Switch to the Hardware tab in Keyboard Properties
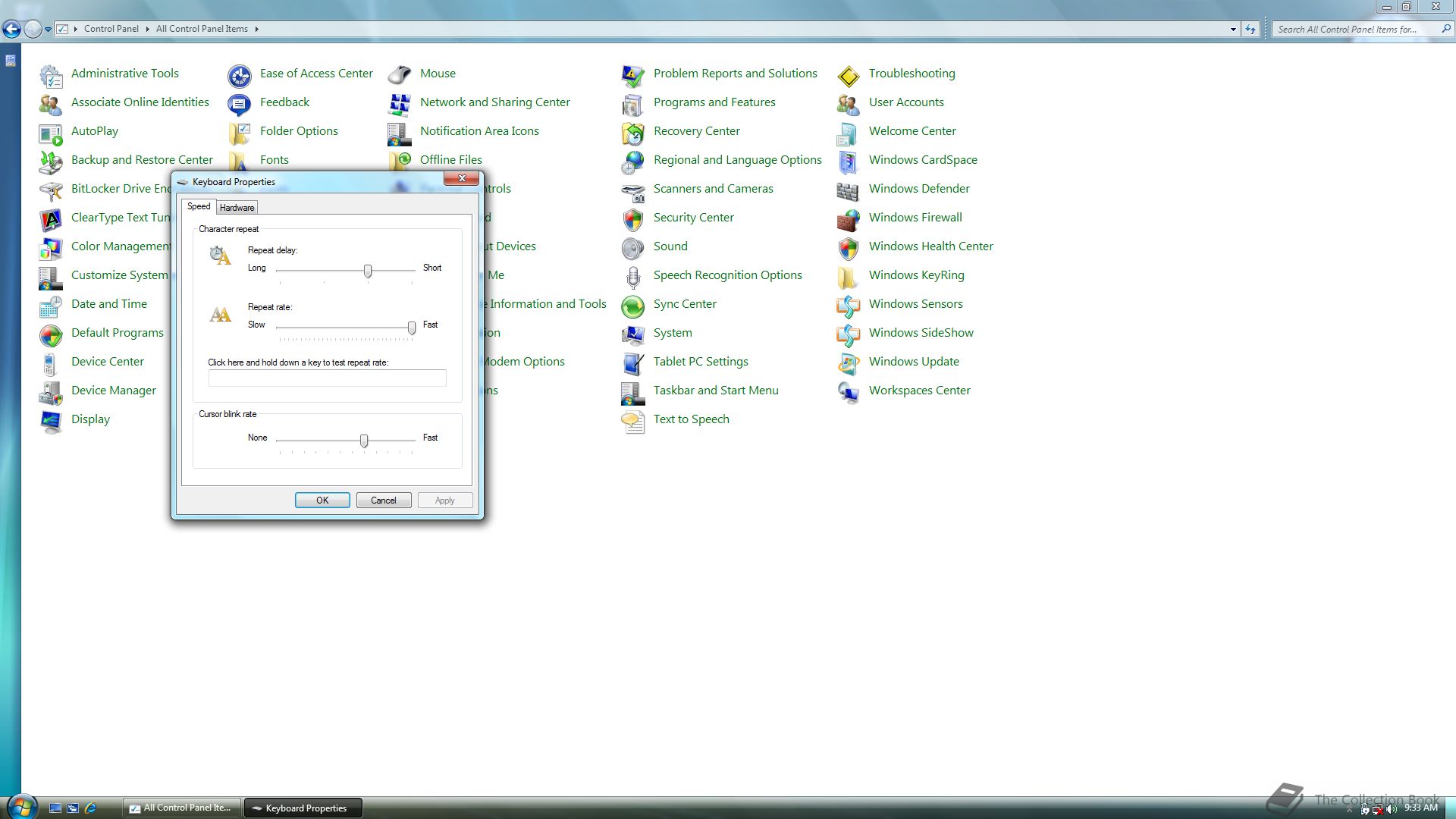 click(237, 208)
